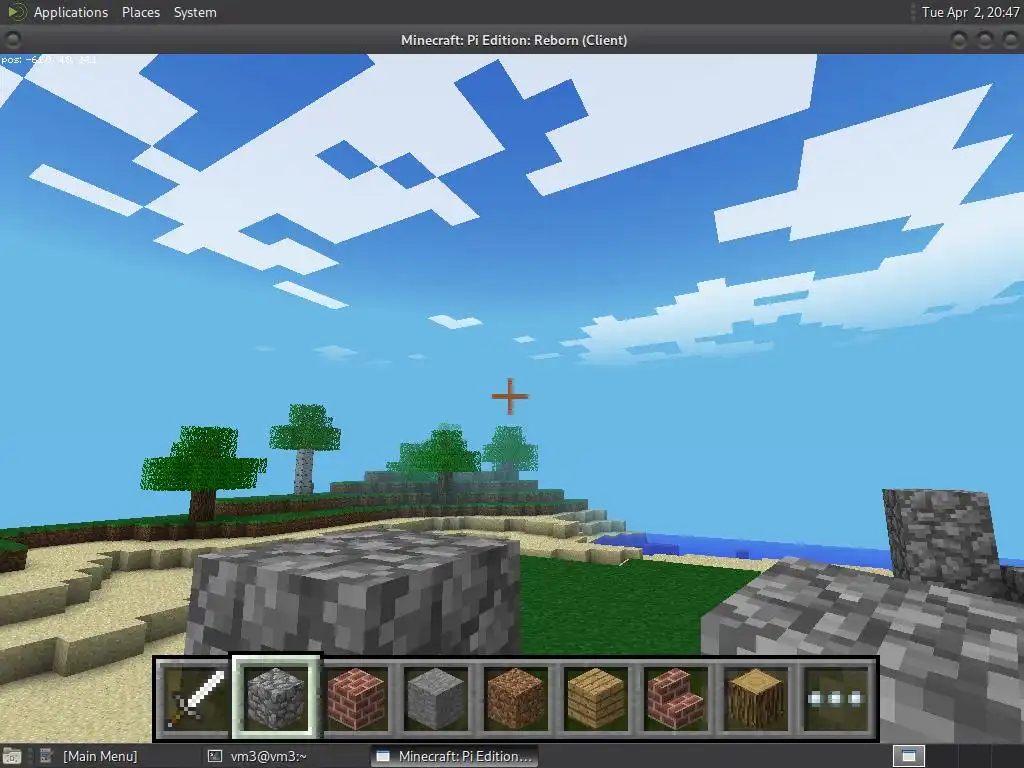Click the pos coordinates debug text
This screenshot has width=1024, height=768.
pos(48,59)
